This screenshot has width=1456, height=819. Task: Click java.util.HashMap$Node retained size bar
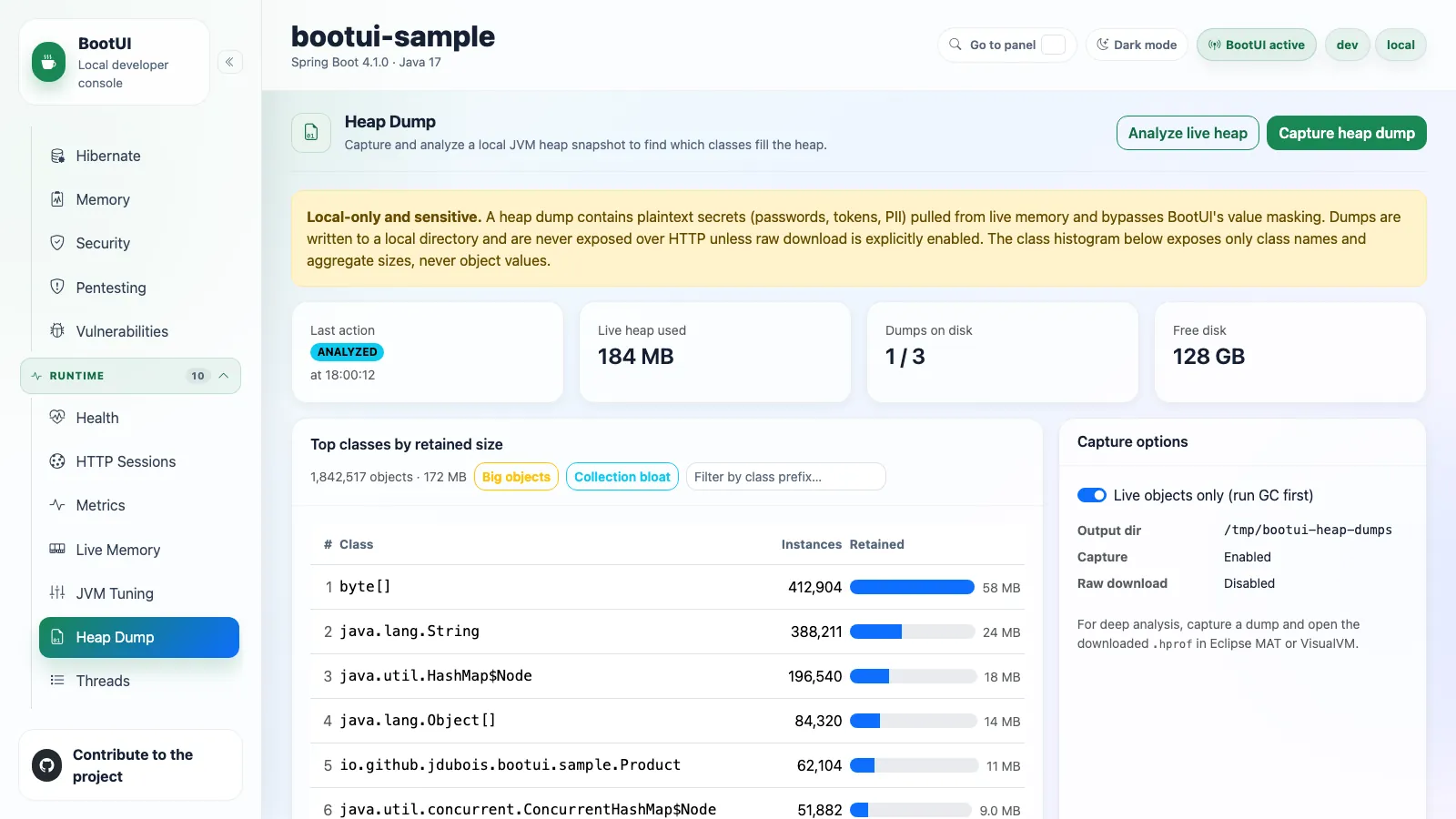click(x=913, y=676)
